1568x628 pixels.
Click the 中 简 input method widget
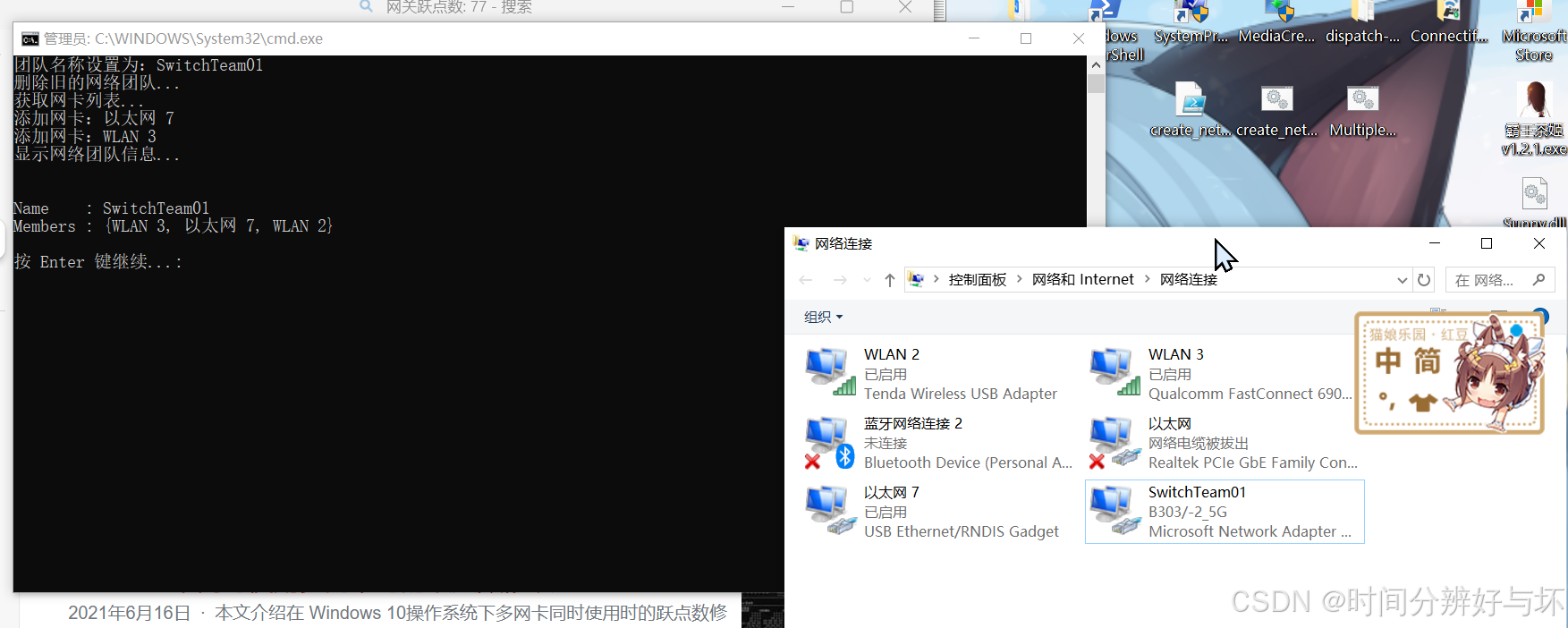(1450, 373)
